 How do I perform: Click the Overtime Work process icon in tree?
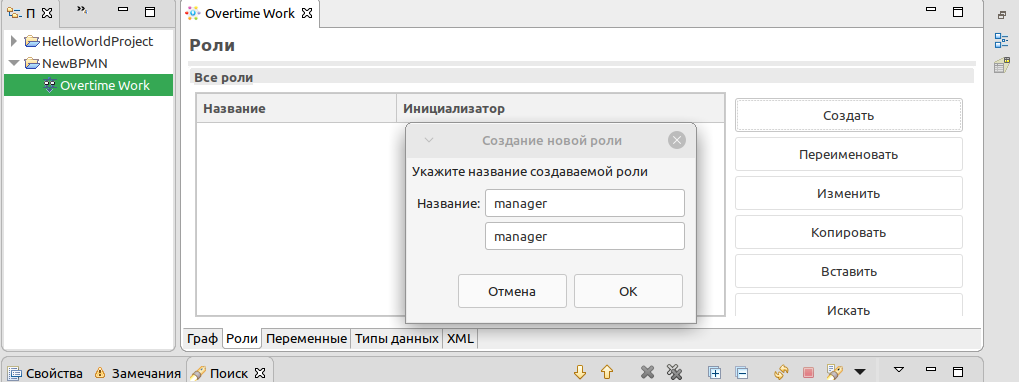[49, 85]
